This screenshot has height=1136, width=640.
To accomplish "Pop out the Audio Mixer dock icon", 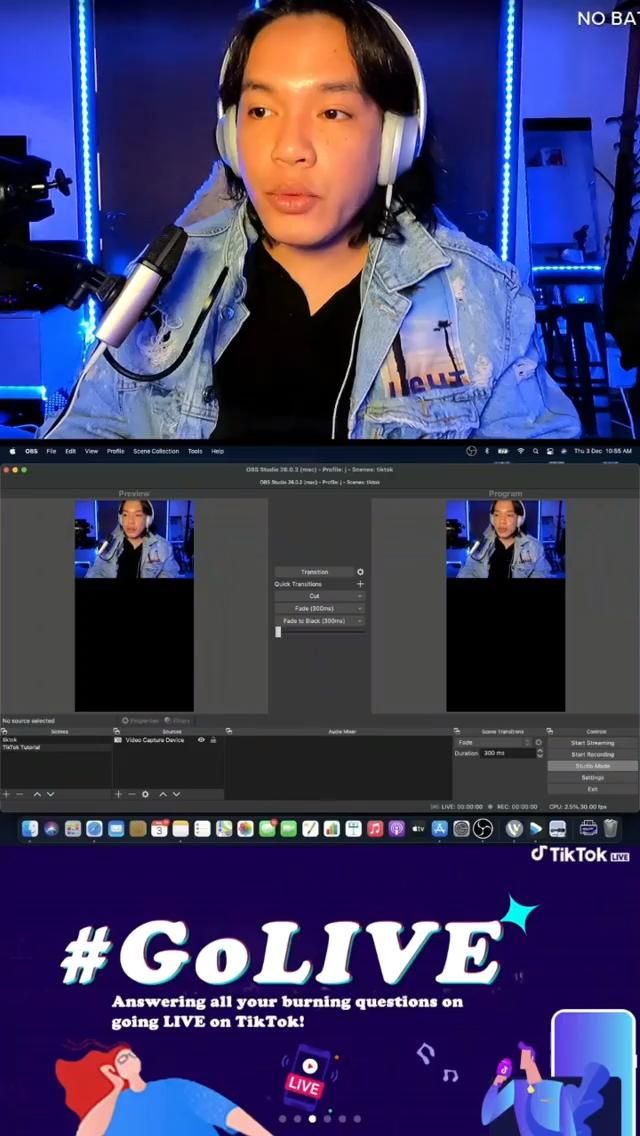I will 229,731.
